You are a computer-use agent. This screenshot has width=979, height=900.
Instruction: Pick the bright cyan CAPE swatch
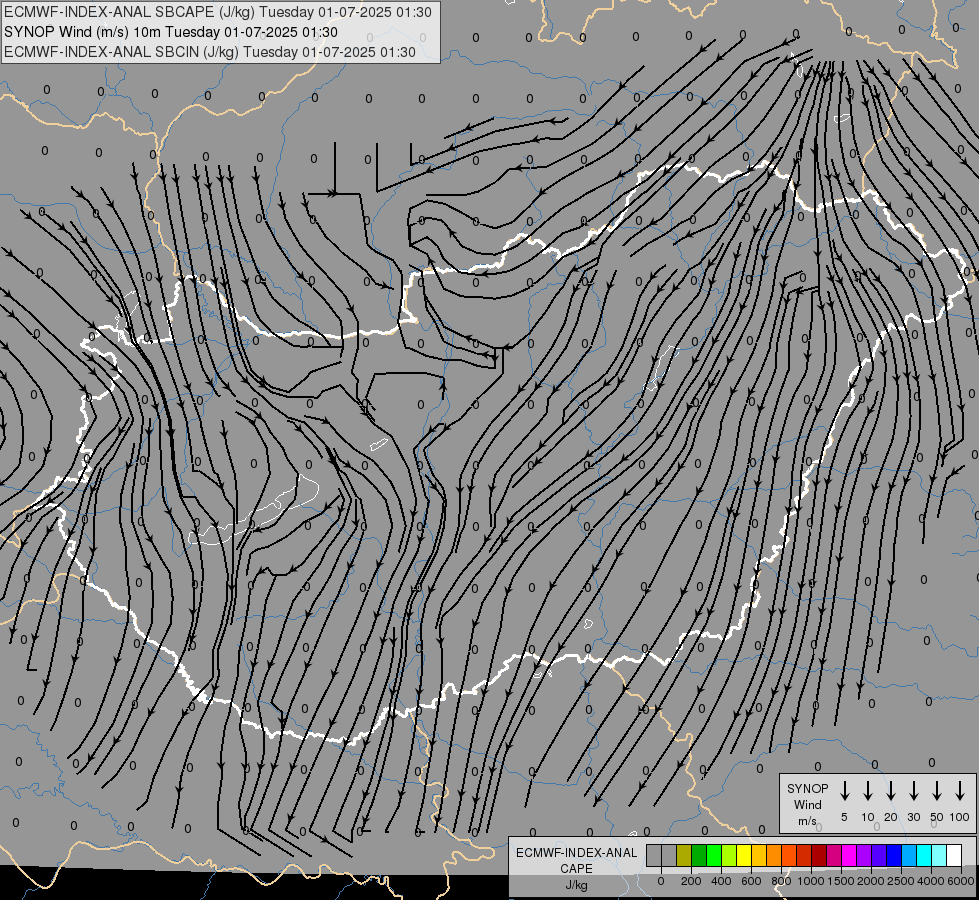923,855
